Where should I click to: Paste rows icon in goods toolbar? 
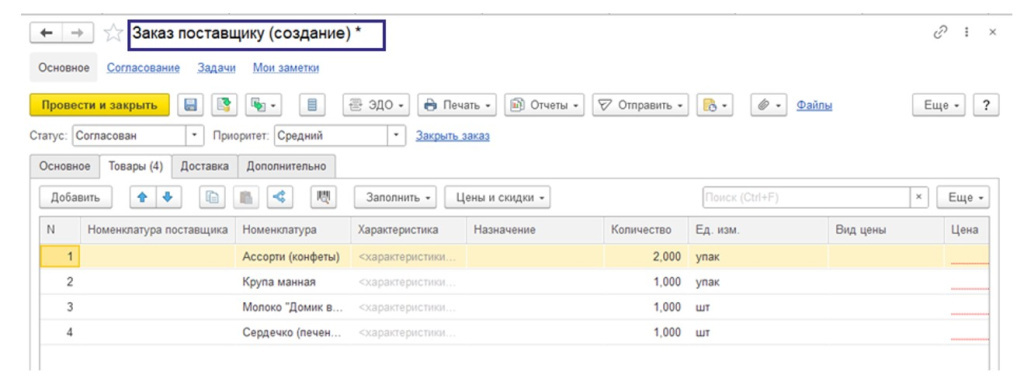tap(246, 197)
